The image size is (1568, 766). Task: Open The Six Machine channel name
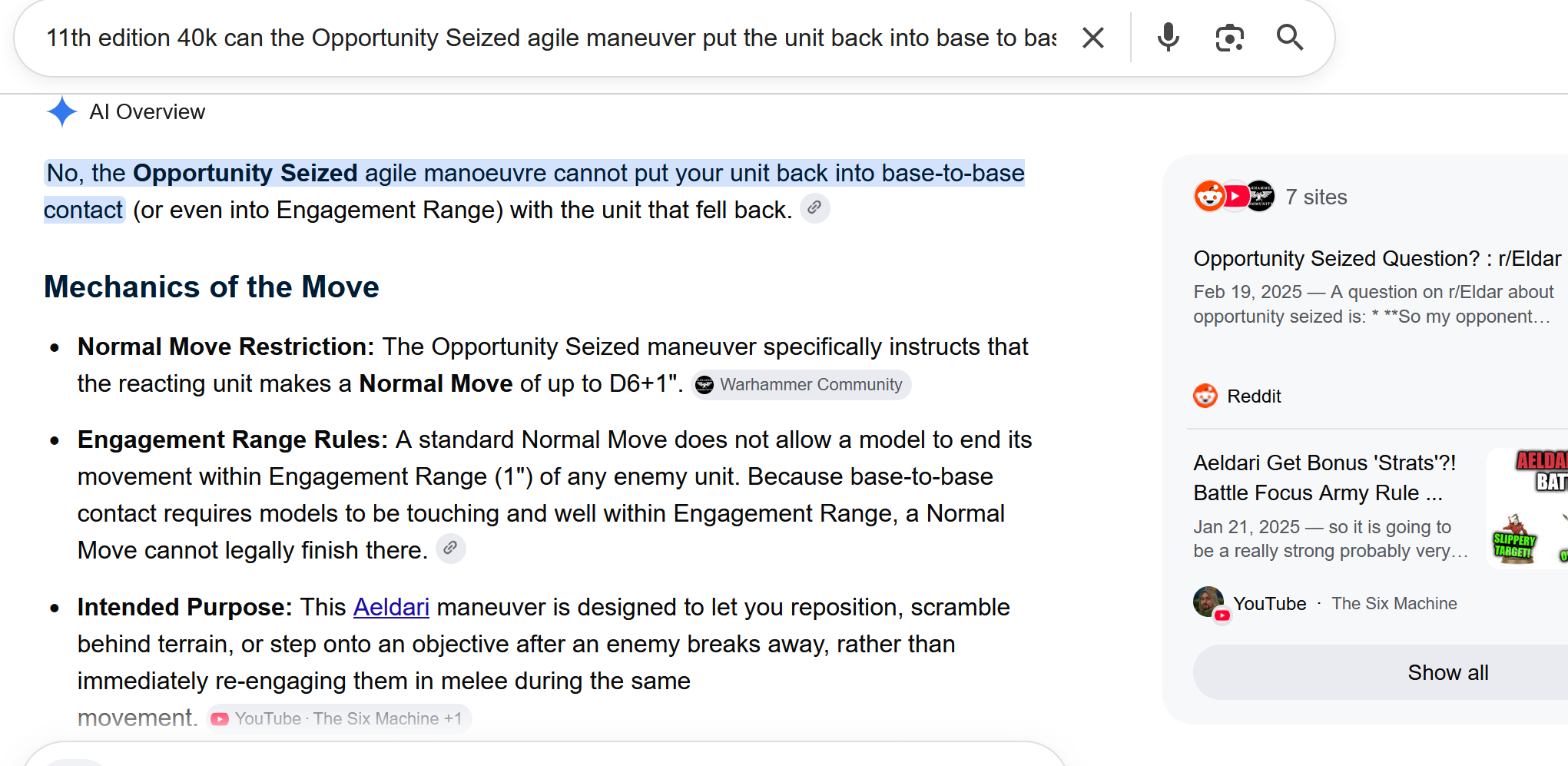click(1394, 604)
